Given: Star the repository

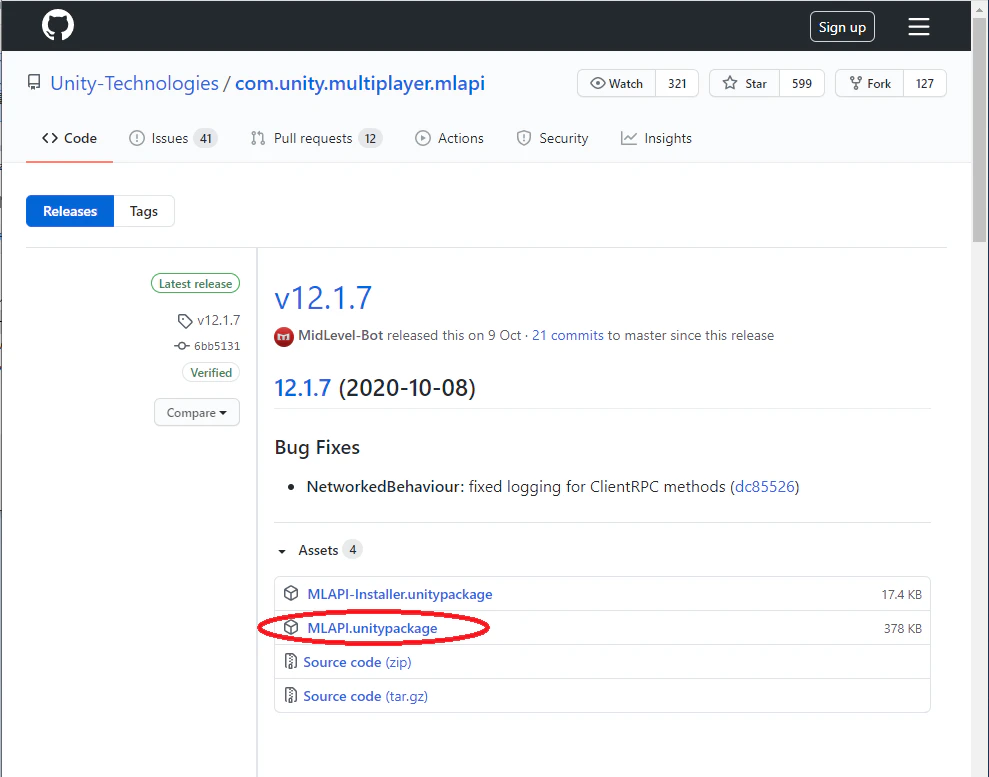Looking at the screenshot, I should coord(744,83).
